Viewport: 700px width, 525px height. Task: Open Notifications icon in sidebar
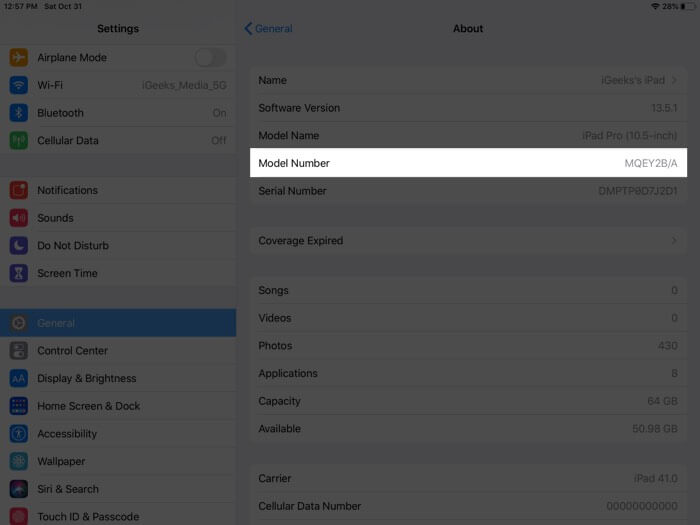coord(19,190)
